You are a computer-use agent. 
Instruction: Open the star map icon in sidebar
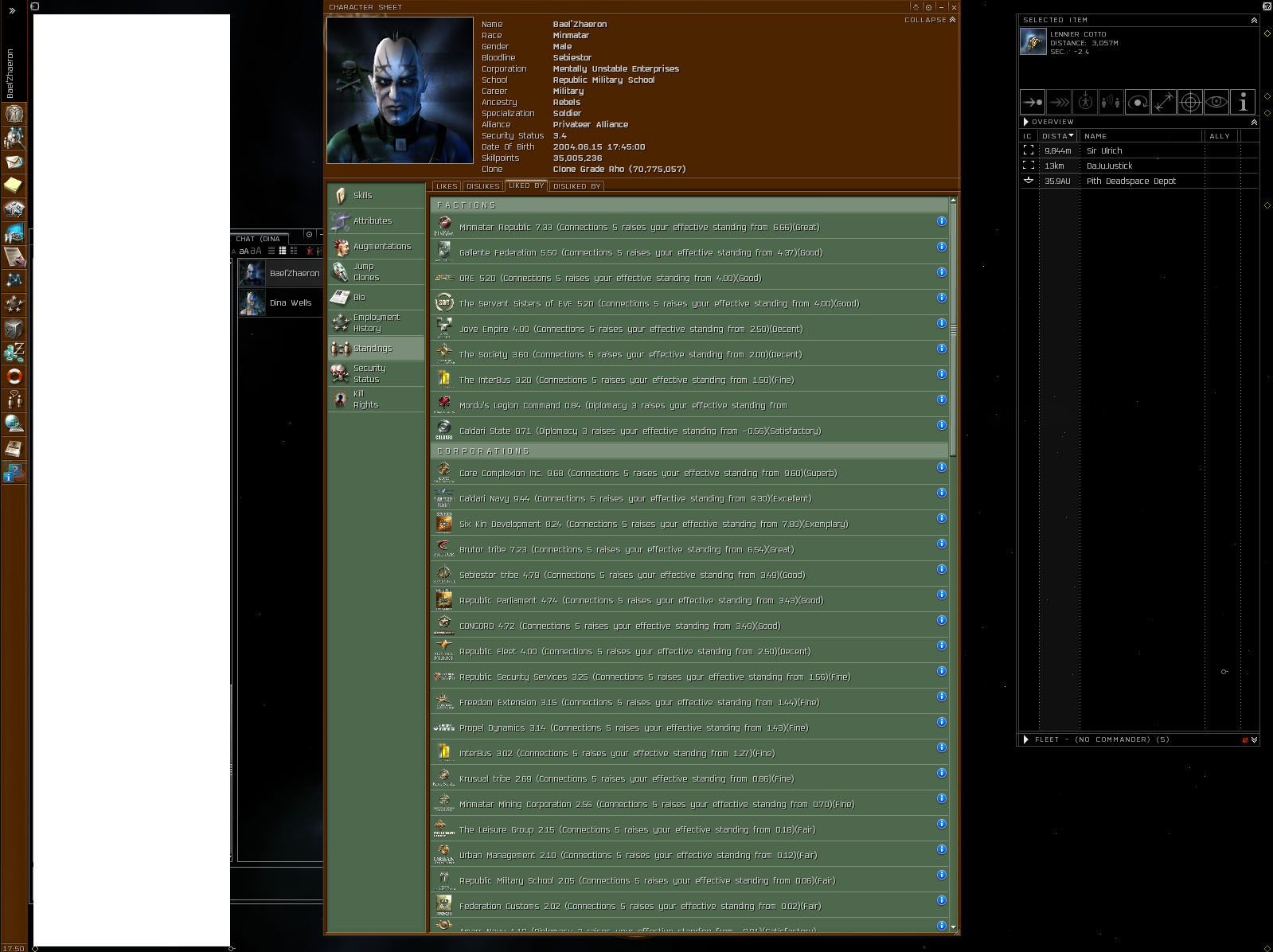[14, 280]
